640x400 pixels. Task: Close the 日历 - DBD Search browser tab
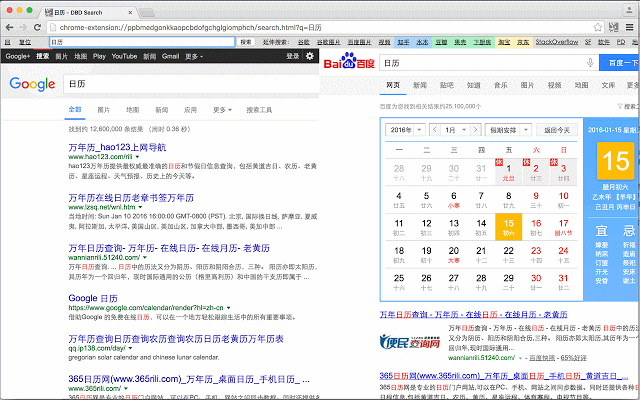(130, 12)
